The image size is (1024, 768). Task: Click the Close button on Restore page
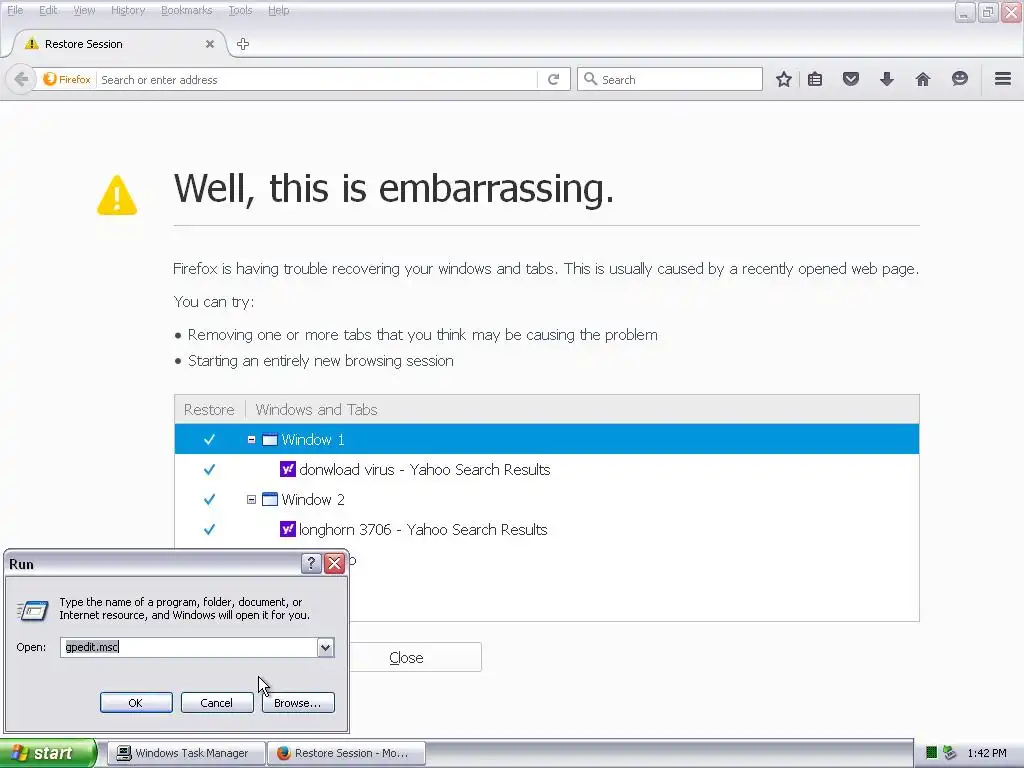(415, 658)
